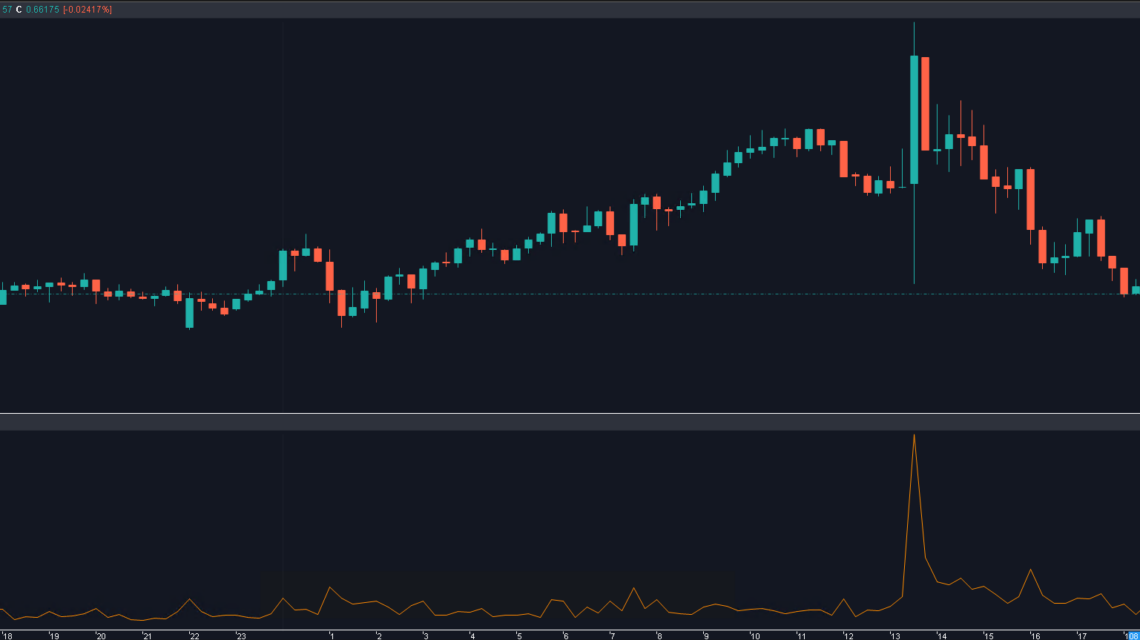
Task: Click the dashed horizontal price level line
Action: [600, 293]
